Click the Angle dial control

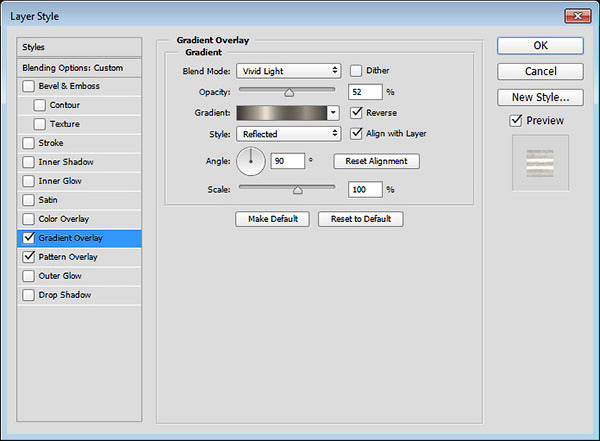[x=251, y=162]
